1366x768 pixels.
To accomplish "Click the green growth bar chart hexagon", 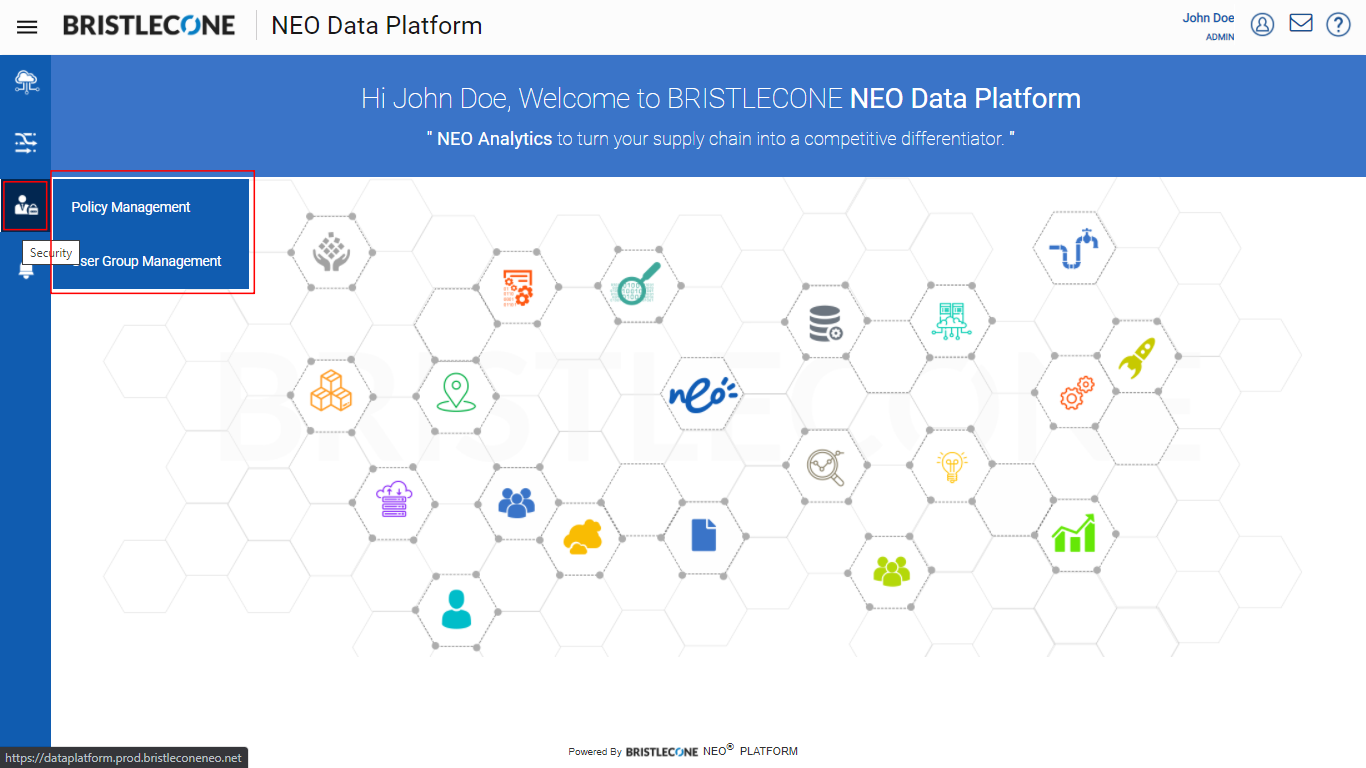I will 1074,535.
